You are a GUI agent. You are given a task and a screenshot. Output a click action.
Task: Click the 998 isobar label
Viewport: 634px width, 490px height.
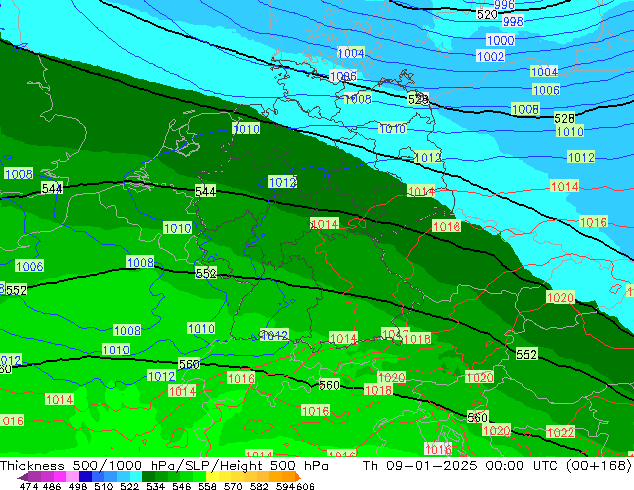tap(513, 21)
